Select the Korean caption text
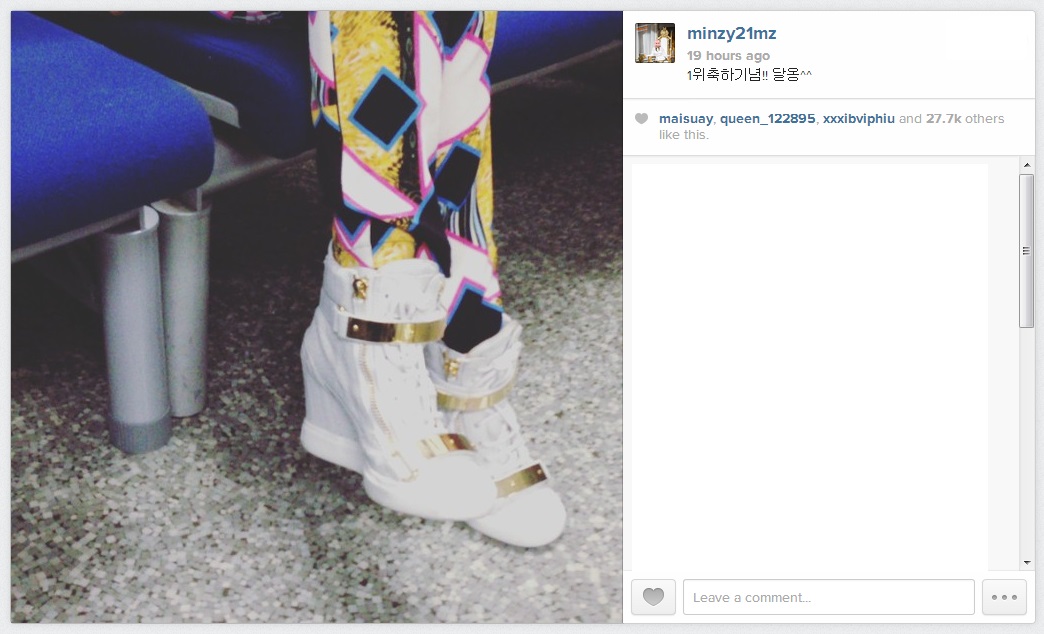Viewport: 1044px width, 634px height. pyautogui.click(x=749, y=75)
